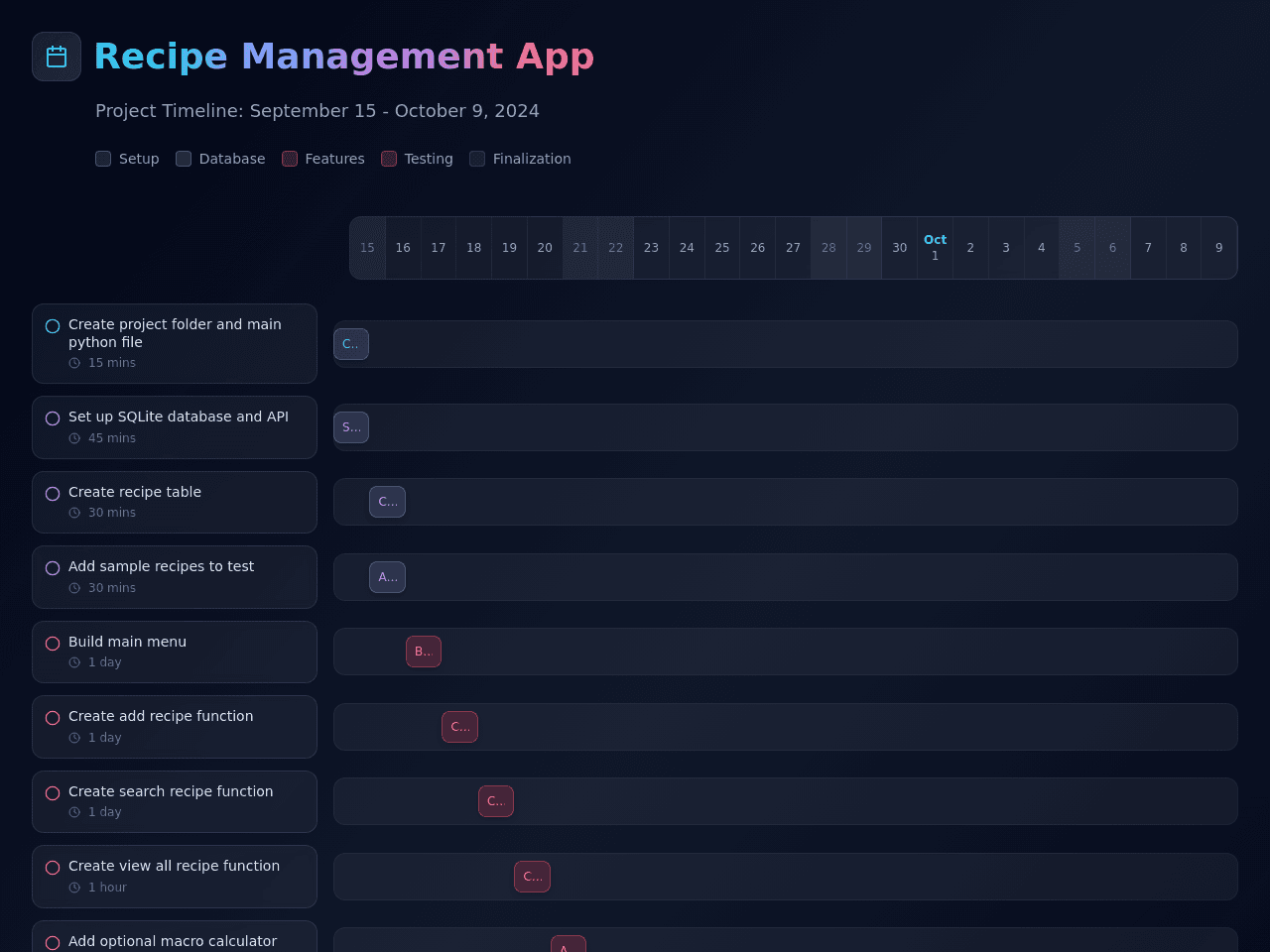Click the 'Testing' legend label
The width and height of the screenshot is (1270, 952).
[429, 159]
